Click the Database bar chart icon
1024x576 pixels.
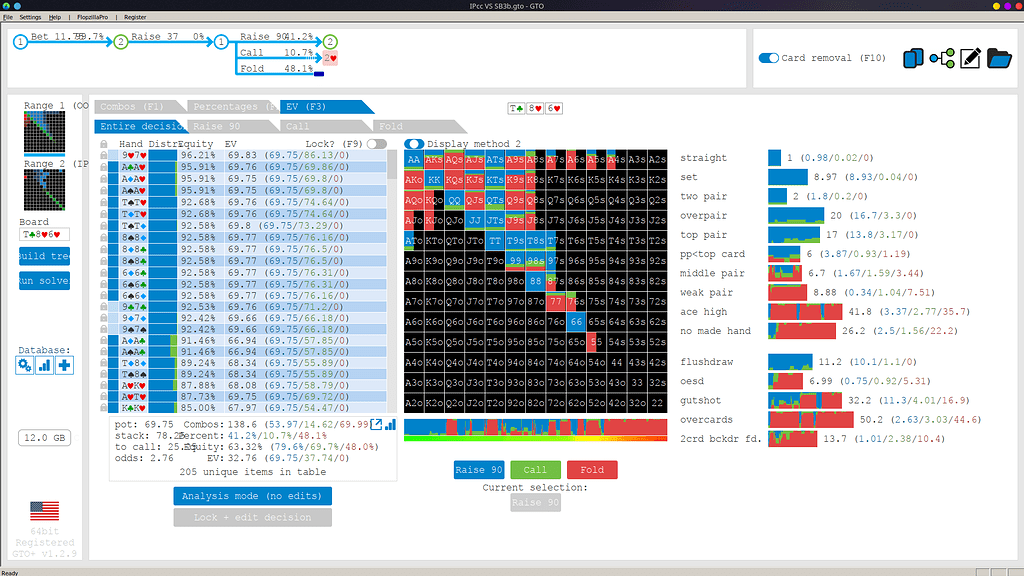point(44,365)
